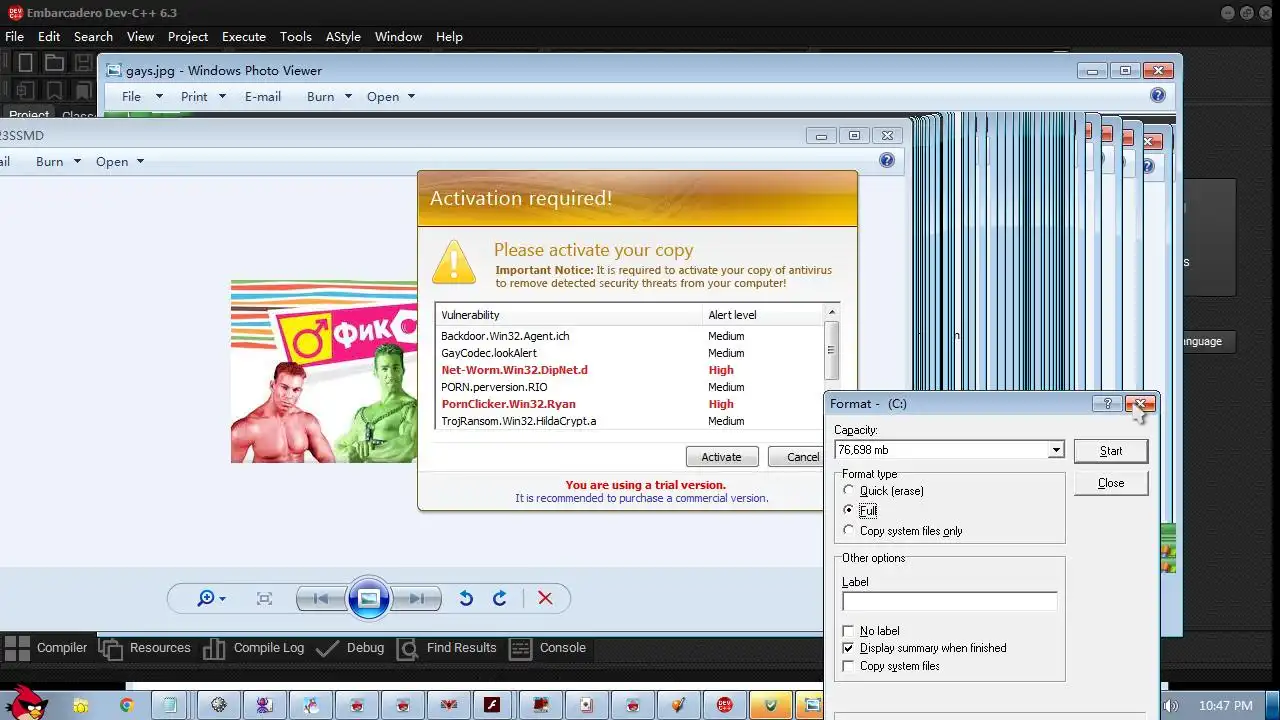The width and height of the screenshot is (1280, 720).
Task: Click the yellow smiley icon in the taskbar
Action: 80,706
